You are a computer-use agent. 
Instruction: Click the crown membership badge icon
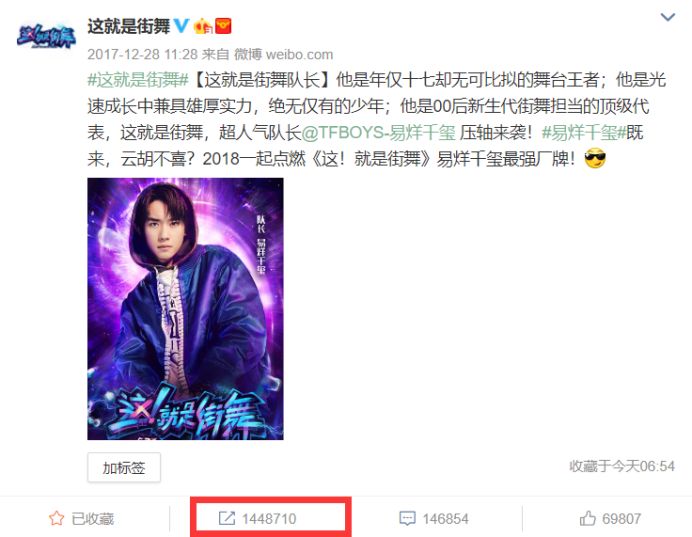point(203,26)
